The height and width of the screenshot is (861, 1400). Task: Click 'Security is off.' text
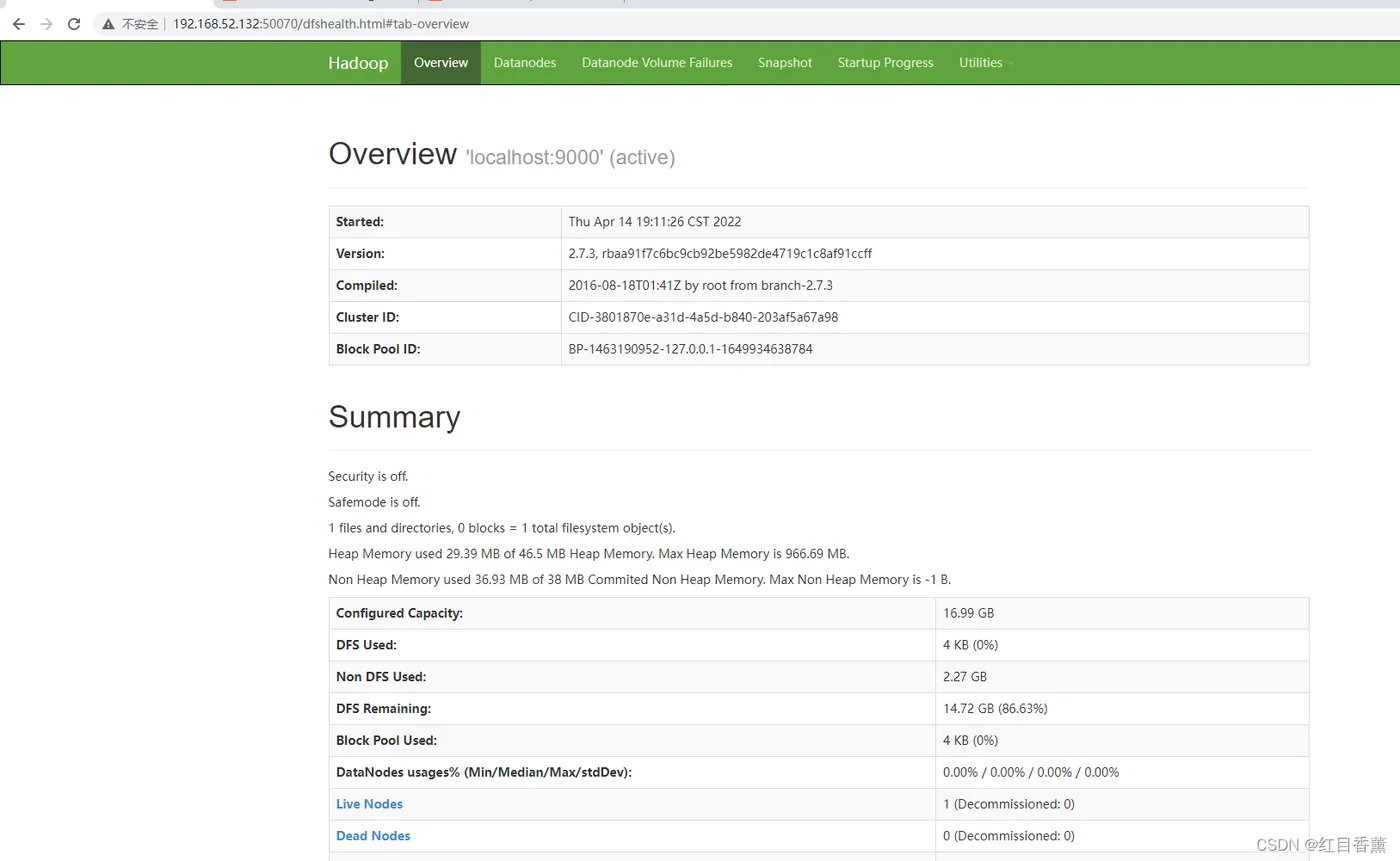tap(368, 476)
